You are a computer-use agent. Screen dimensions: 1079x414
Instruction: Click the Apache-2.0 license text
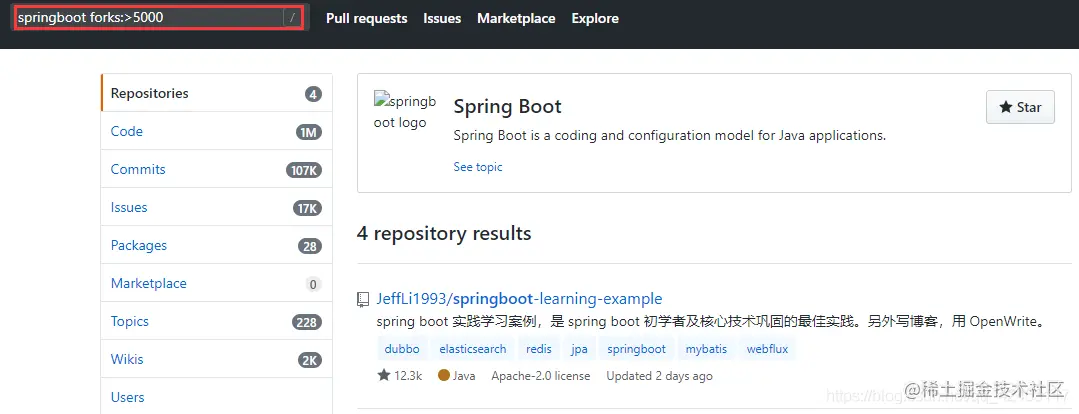click(541, 375)
